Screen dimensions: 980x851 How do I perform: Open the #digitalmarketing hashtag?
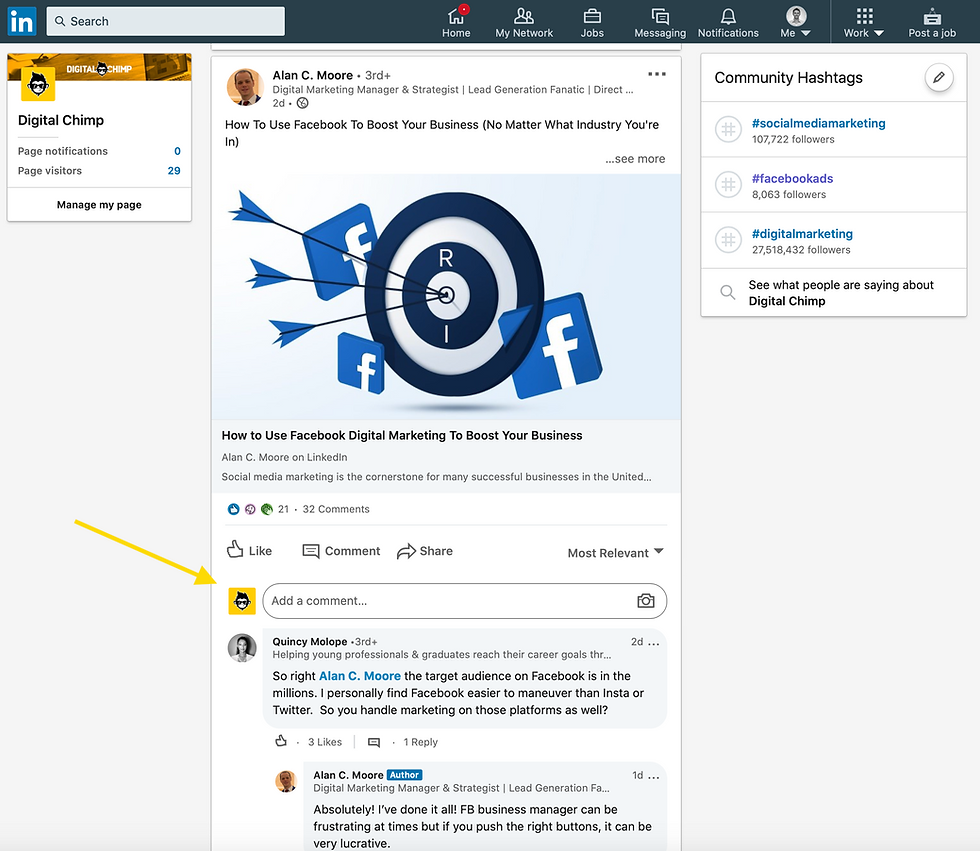[802, 234]
